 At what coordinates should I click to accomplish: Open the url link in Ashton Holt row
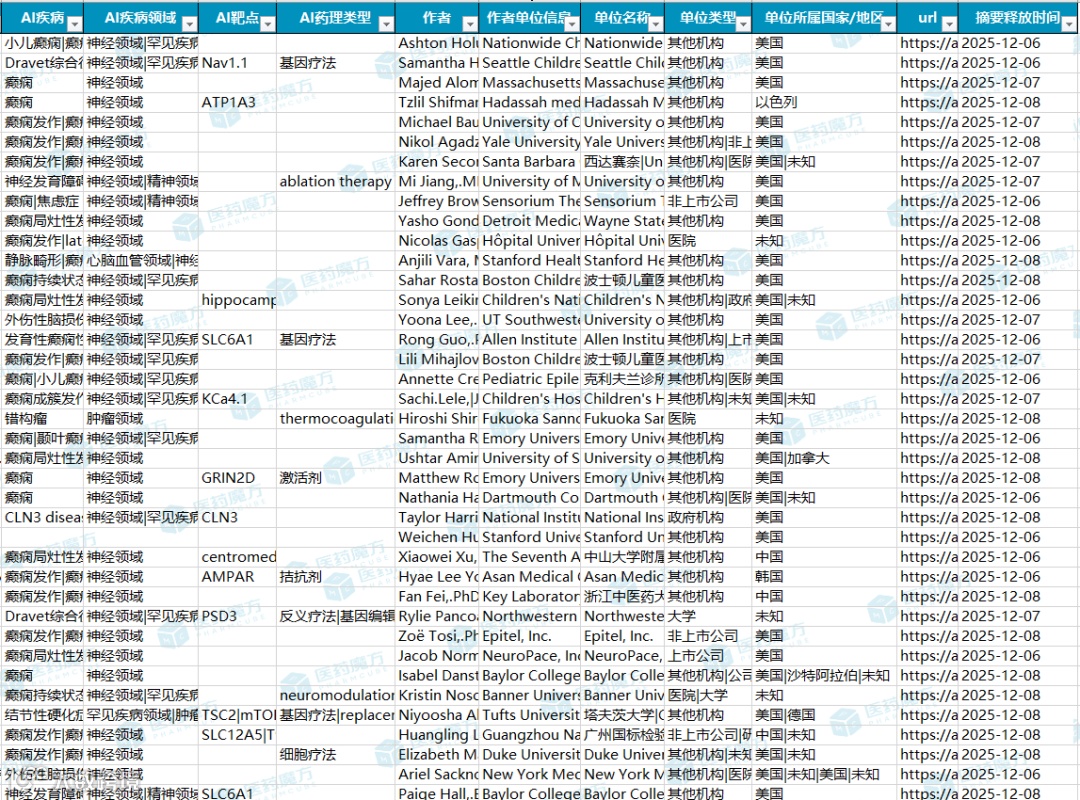pos(928,43)
